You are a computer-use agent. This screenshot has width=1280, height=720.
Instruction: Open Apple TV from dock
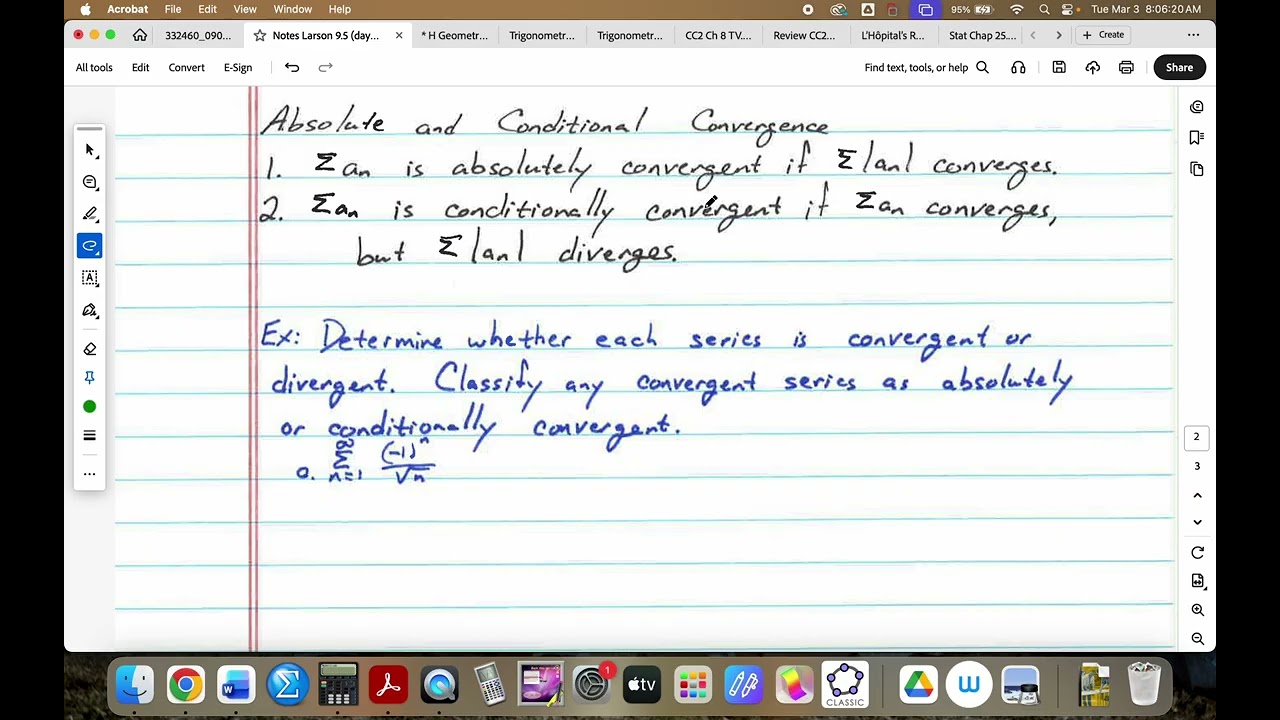[642, 685]
